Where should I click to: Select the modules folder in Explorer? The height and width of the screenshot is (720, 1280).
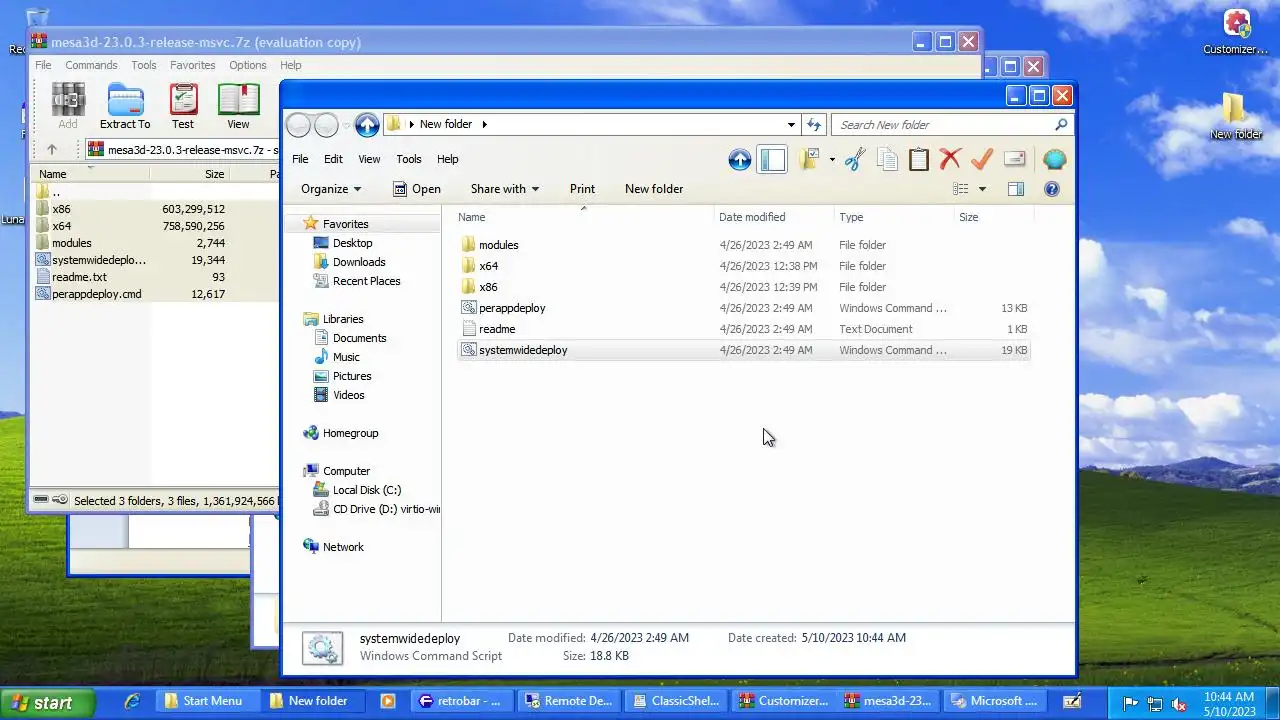(x=744, y=245)
